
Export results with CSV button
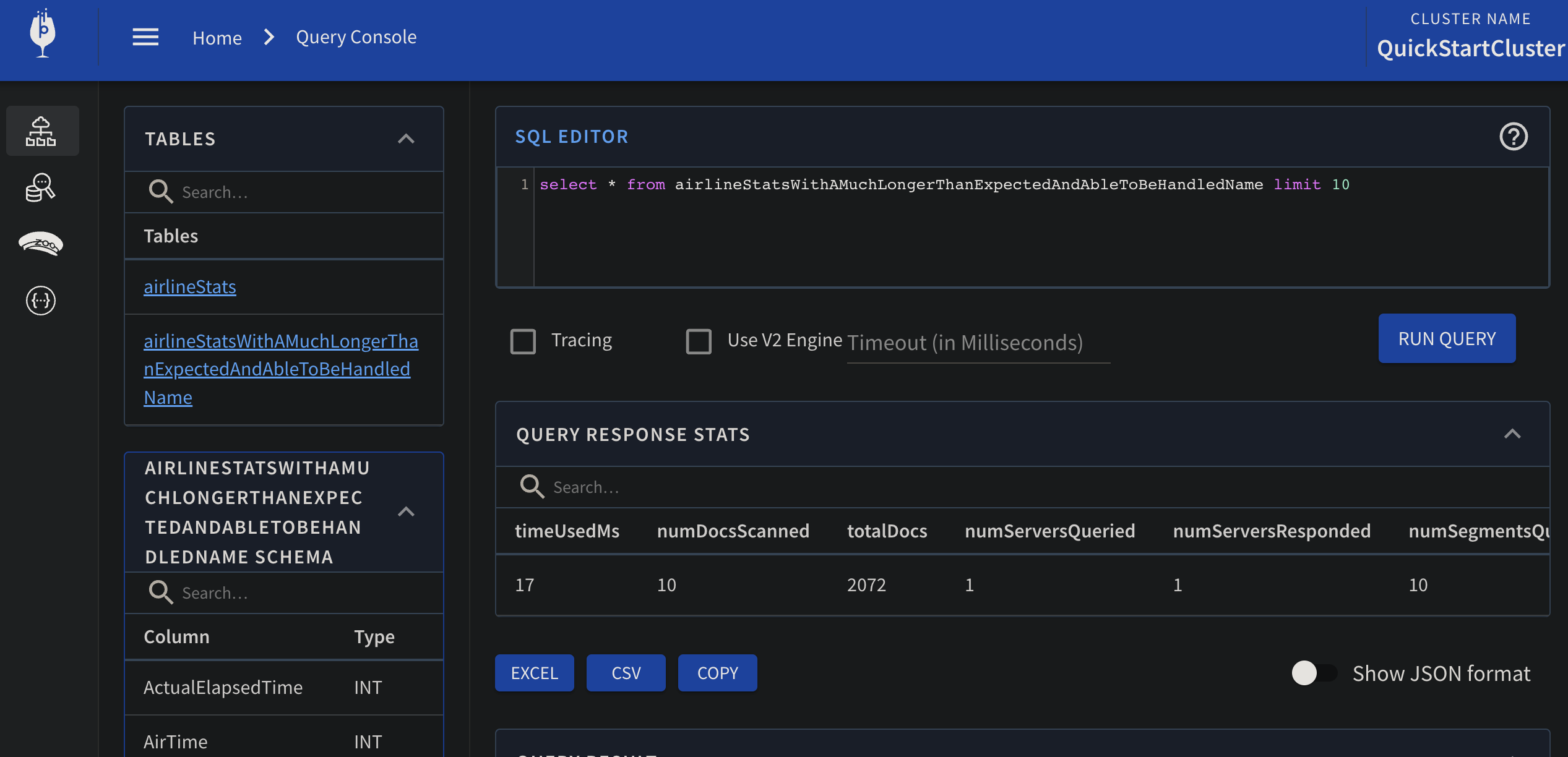pyautogui.click(x=626, y=673)
